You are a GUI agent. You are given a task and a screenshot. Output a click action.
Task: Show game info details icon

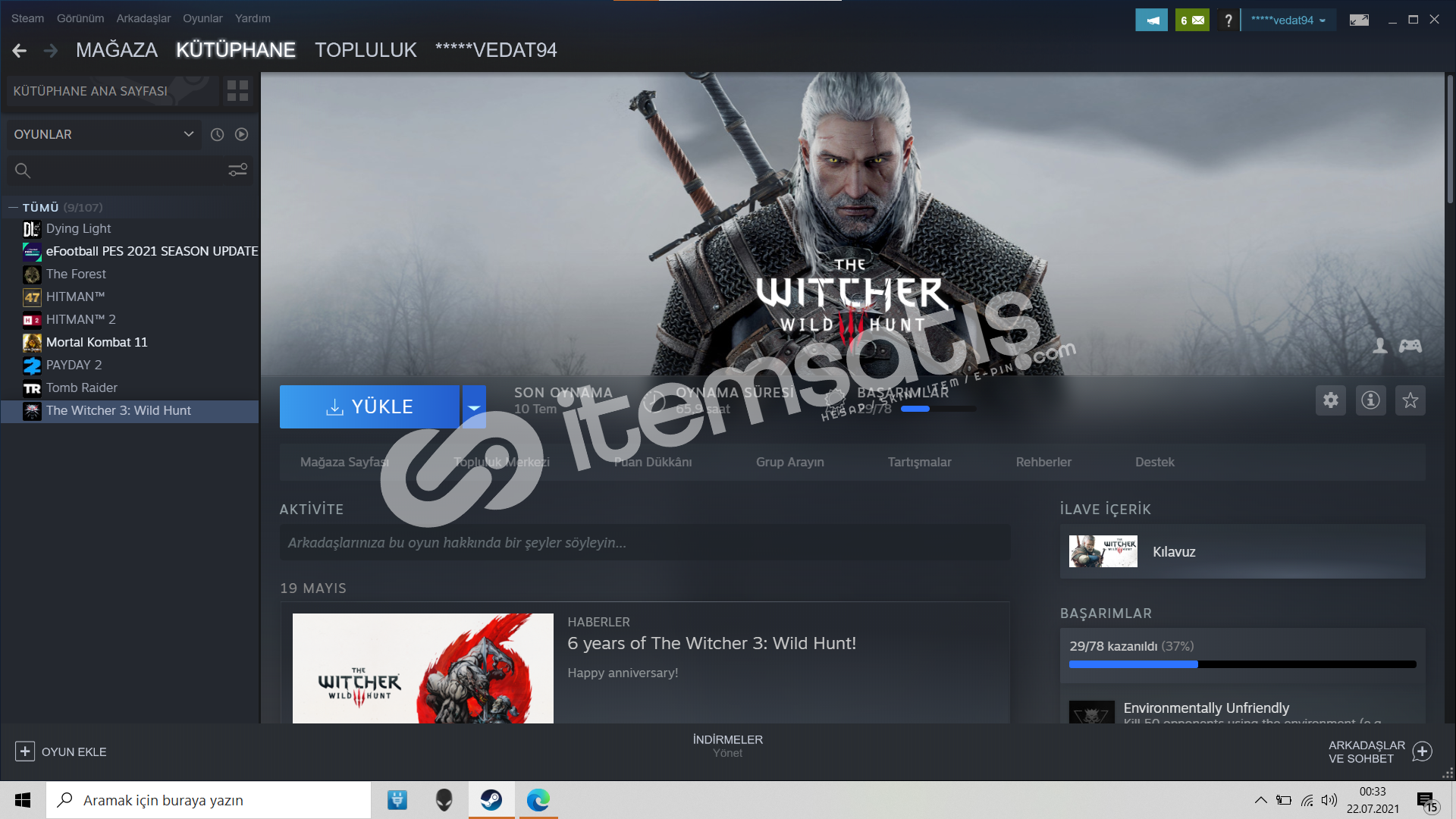(1370, 400)
